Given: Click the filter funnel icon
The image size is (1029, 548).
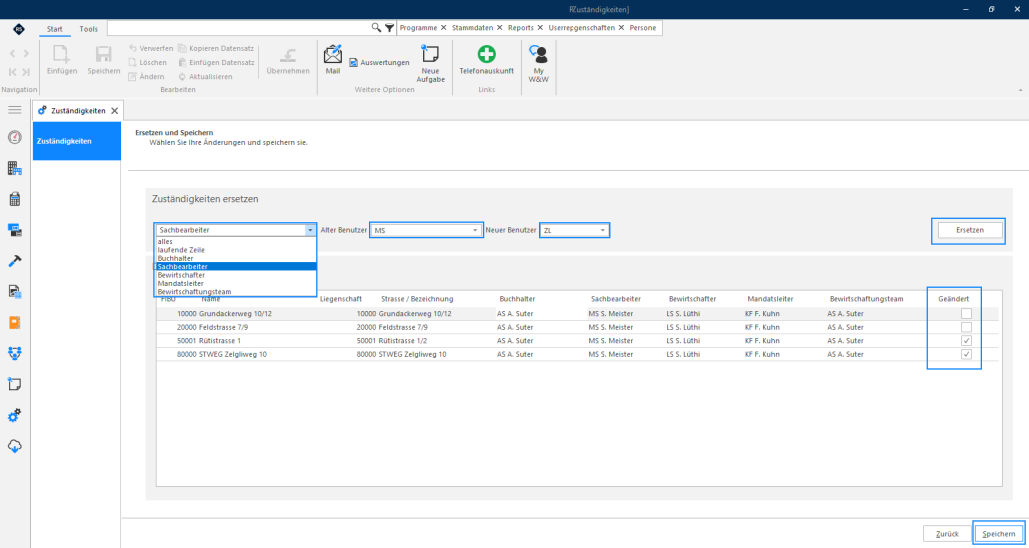Looking at the screenshot, I should pos(389,28).
